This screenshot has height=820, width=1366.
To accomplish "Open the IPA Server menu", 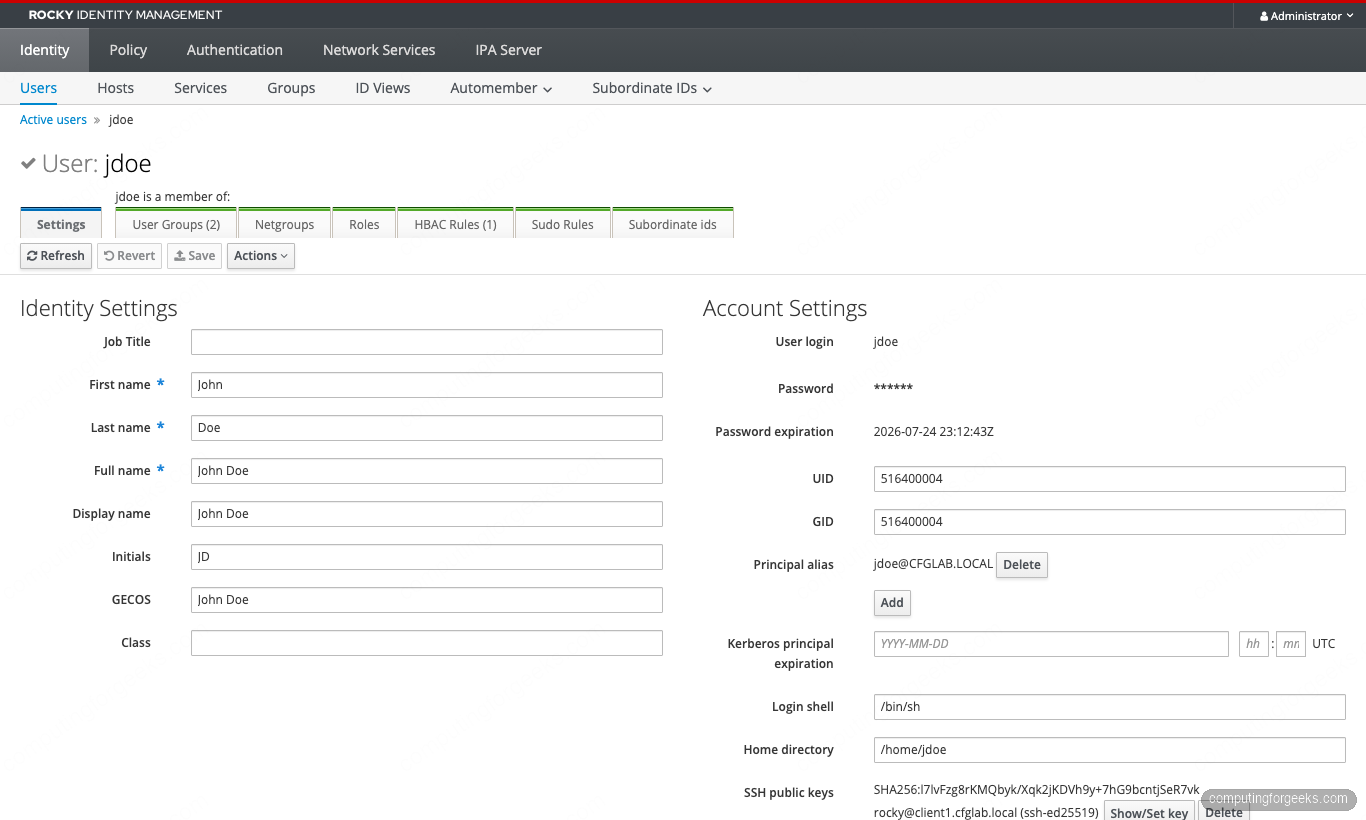I will point(508,49).
